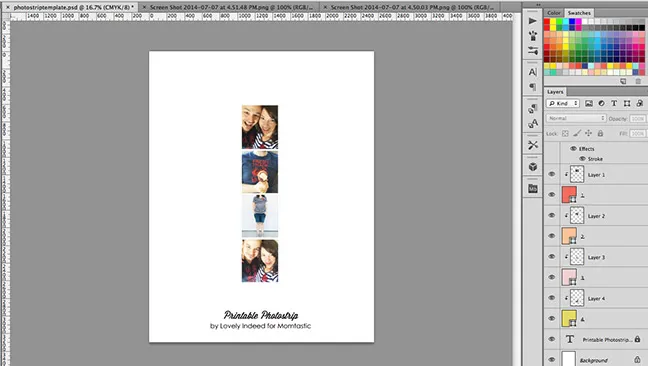Viewport: 648px width, 366px height.
Task: Select the red shape layer thumbnail
Action: [569, 195]
